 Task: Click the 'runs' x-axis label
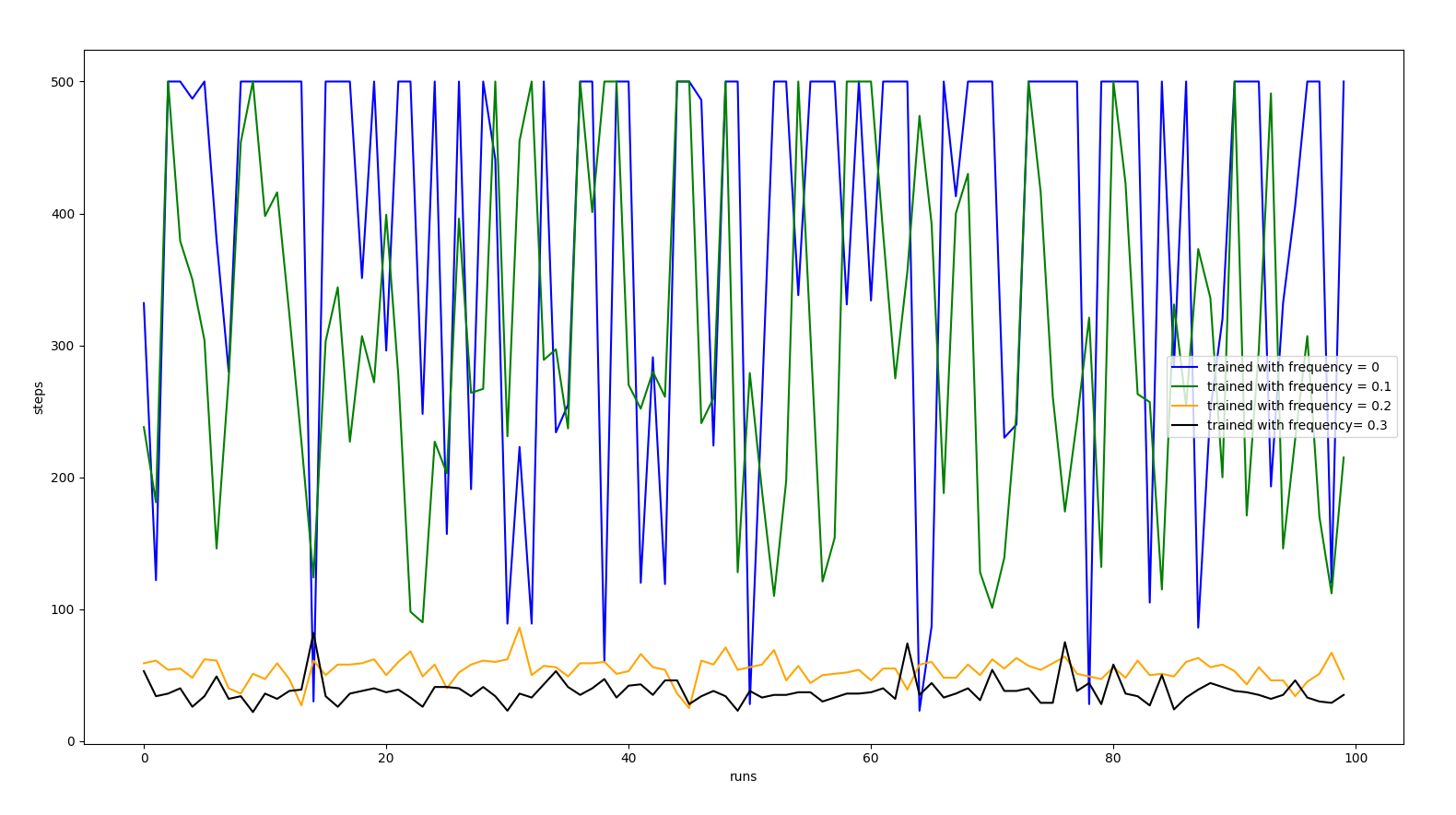coord(743,776)
